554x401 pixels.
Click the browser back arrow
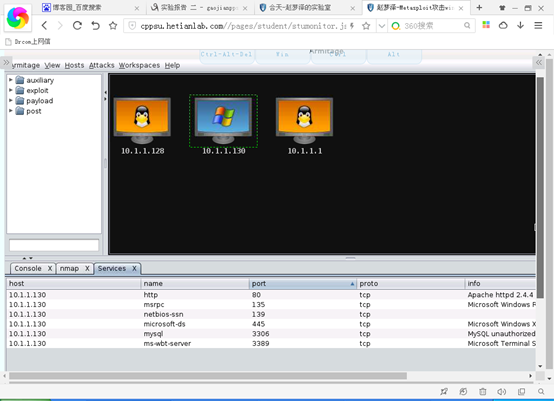click(44, 25)
